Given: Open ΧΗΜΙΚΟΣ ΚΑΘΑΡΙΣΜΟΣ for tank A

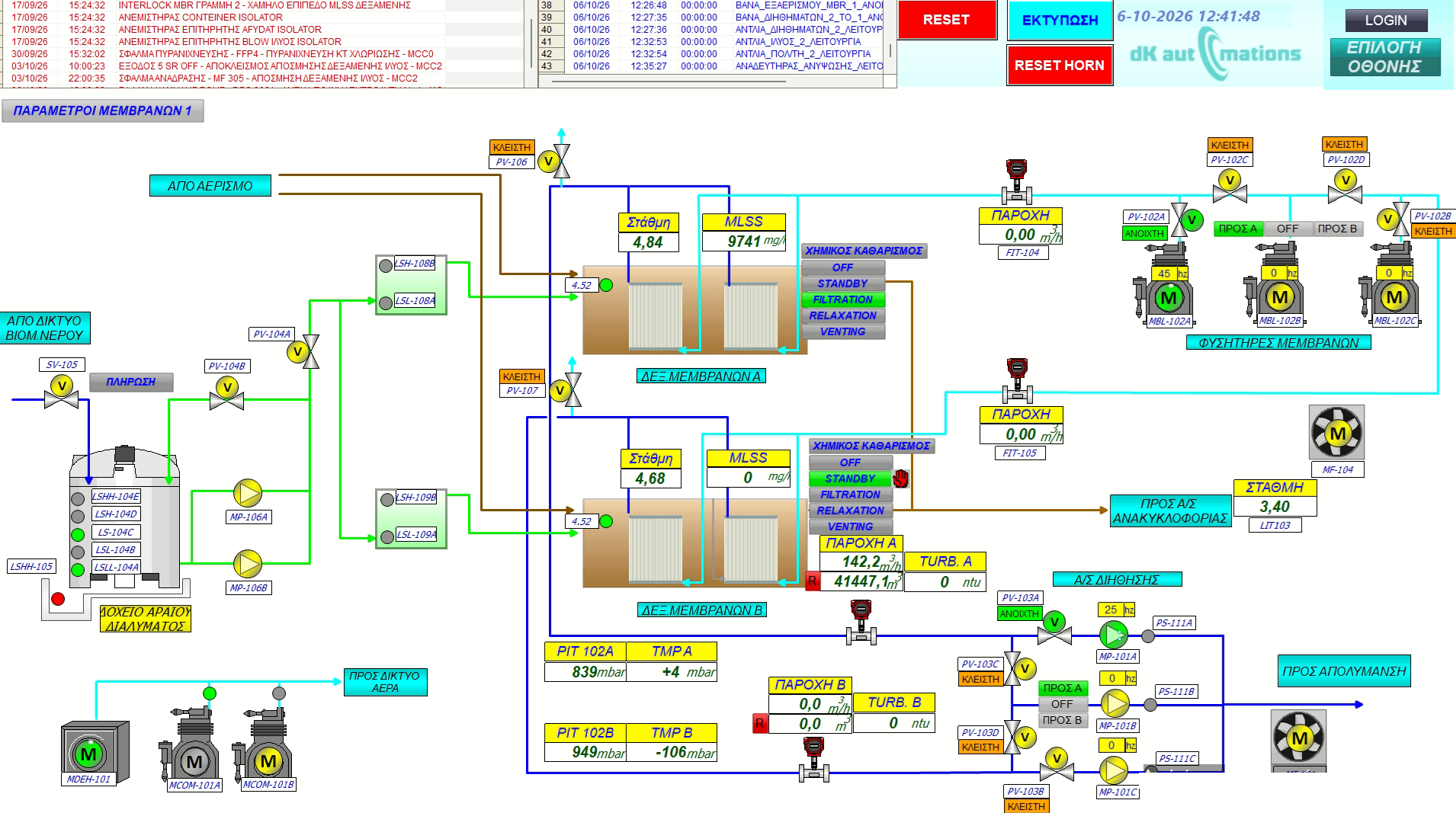Looking at the screenshot, I should point(864,251).
